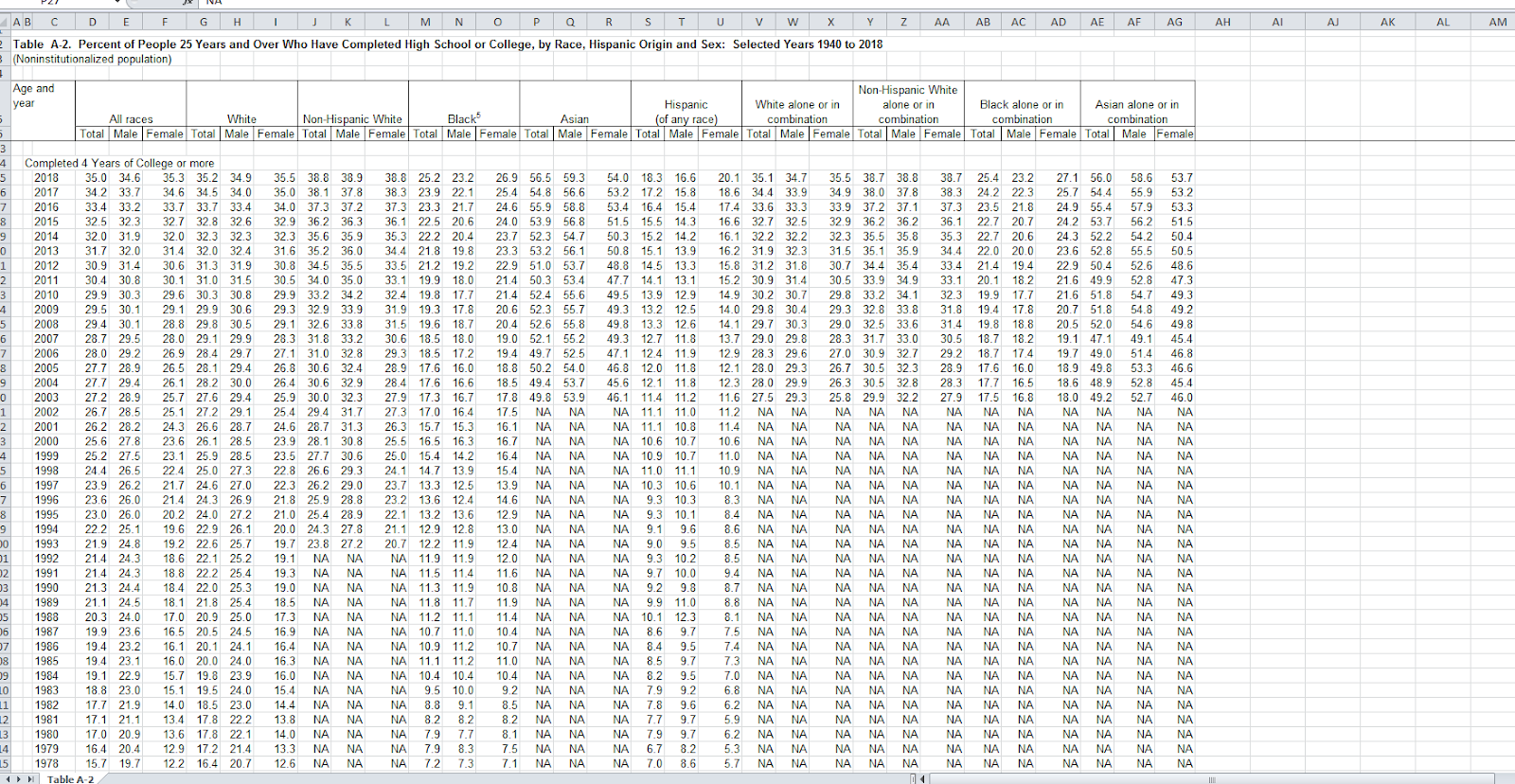Image resolution: width=1515 pixels, height=784 pixels.
Task: Select column Y header
Action: [870, 22]
